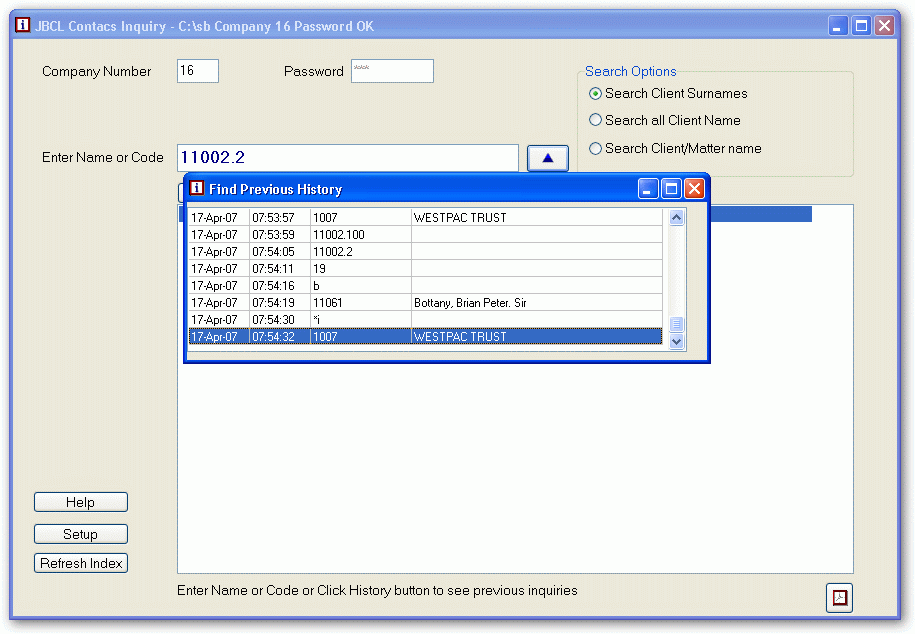Click the JBCL Contacs Inquiry title bar icon
This screenshot has width=915, height=634.
click(x=22, y=26)
